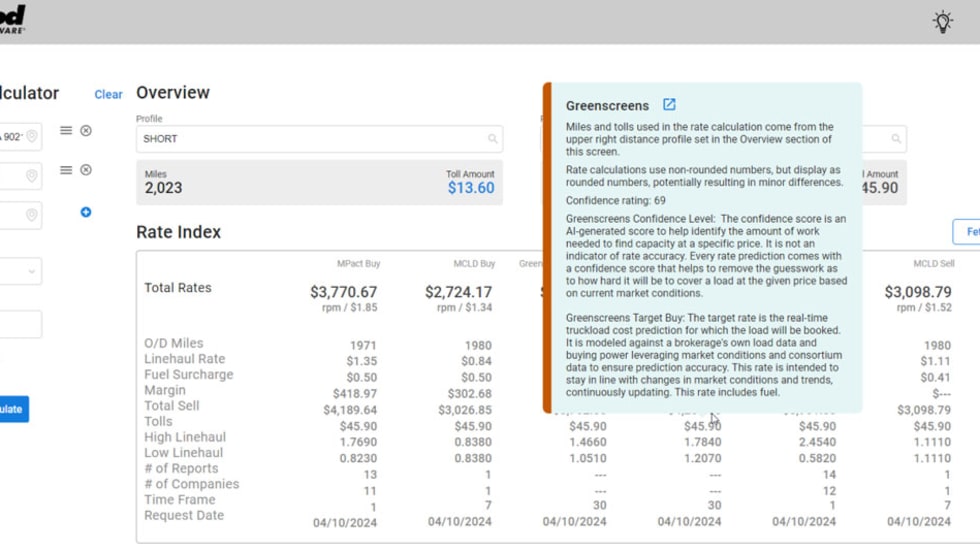Click the Fetch button beside Rate Index
Screen dimensions: 980x552
click(967, 232)
